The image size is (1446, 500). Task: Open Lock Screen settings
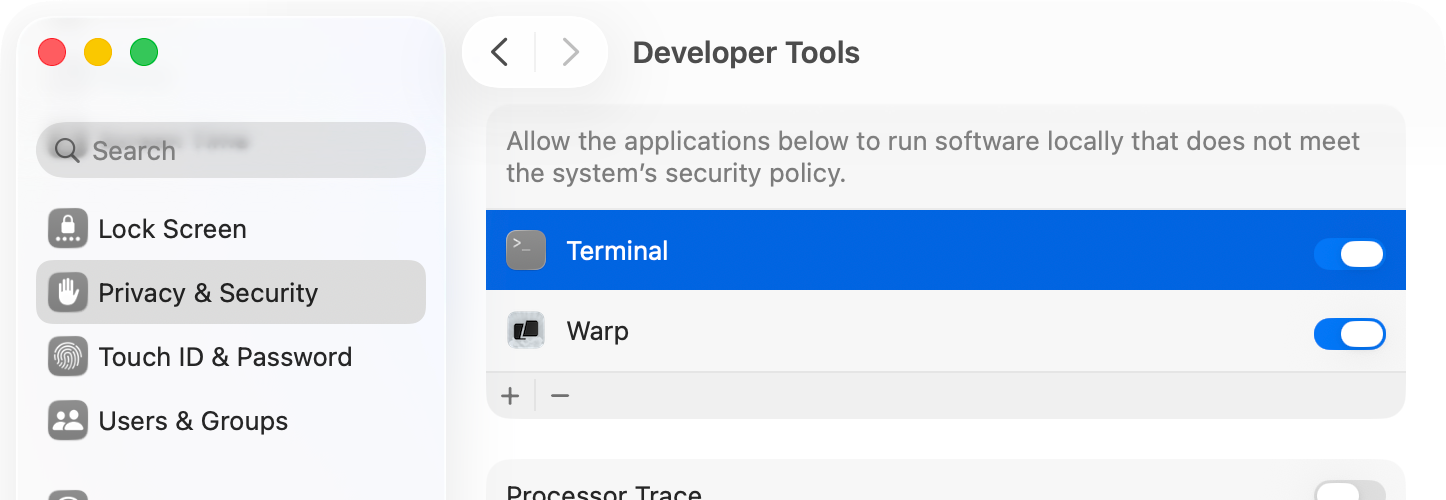tap(231, 229)
